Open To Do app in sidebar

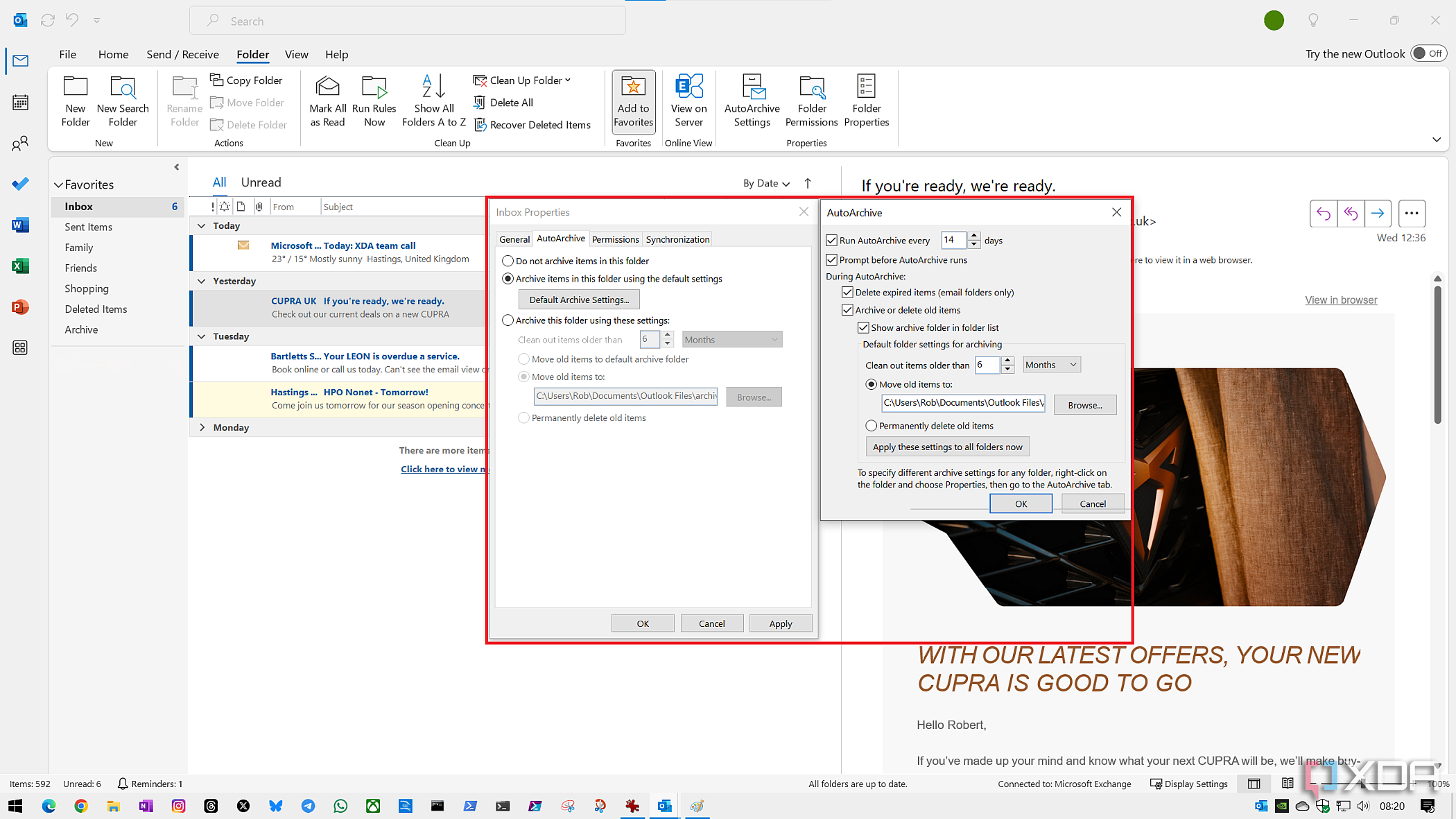[x=21, y=184]
